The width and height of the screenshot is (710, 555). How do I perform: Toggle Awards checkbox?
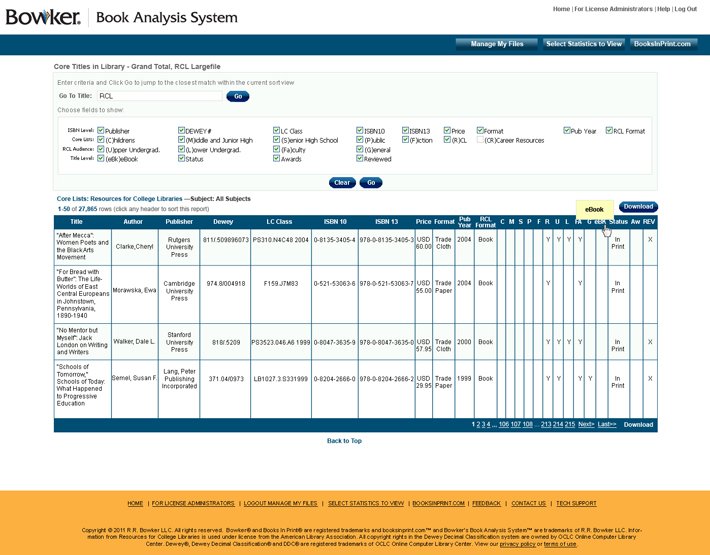276,158
